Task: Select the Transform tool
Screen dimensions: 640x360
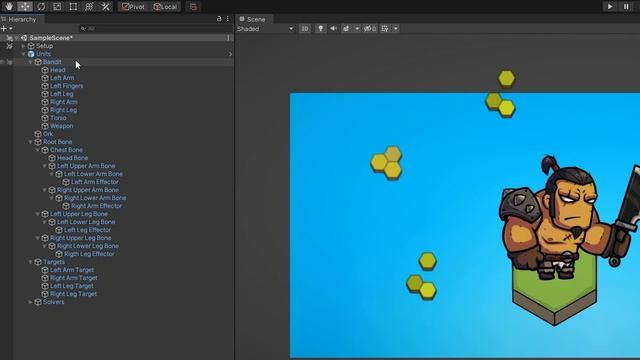Action: coord(89,7)
